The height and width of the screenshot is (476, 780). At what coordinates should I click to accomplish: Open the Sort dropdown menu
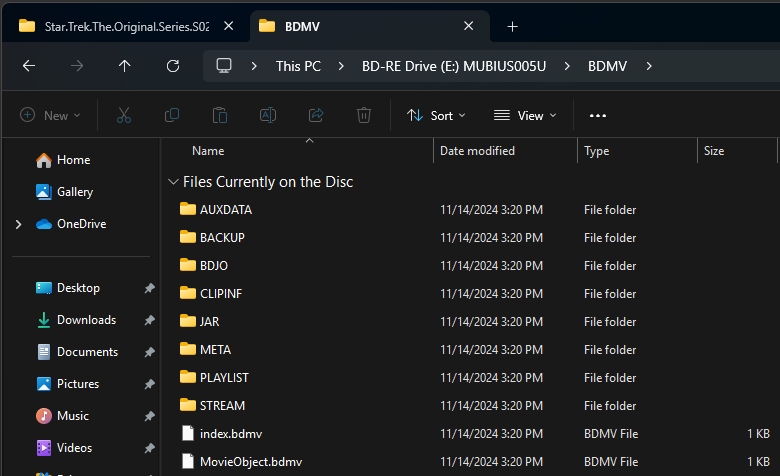[x=436, y=115]
